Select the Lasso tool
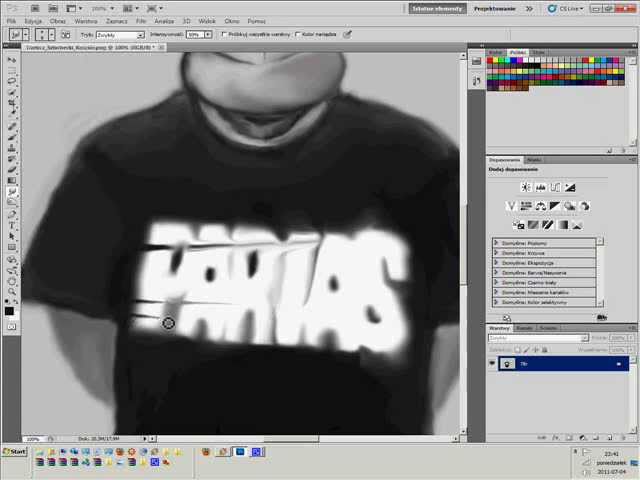The height and width of the screenshot is (480, 640). click(12, 81)
